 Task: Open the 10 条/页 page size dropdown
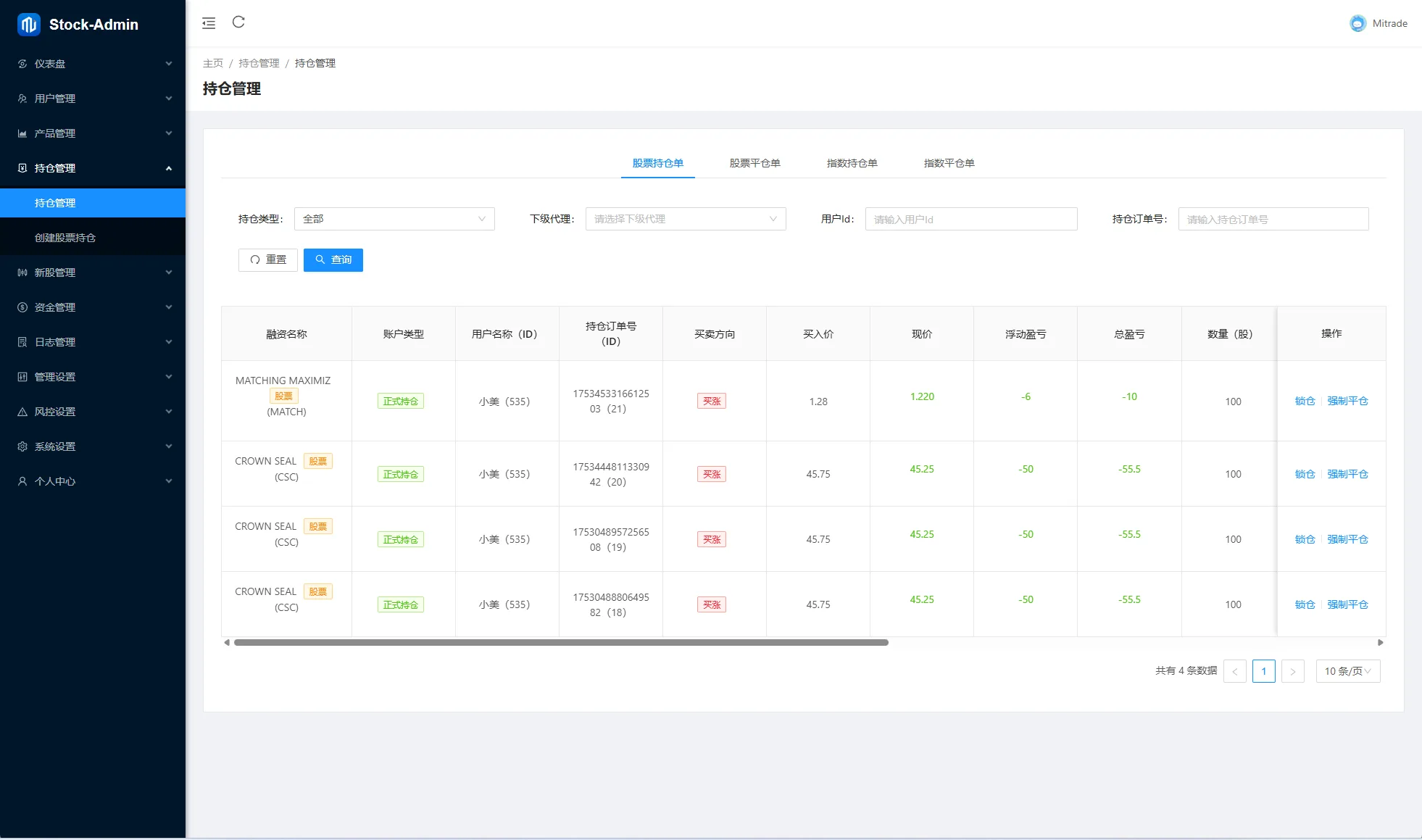pos(1347,671)
